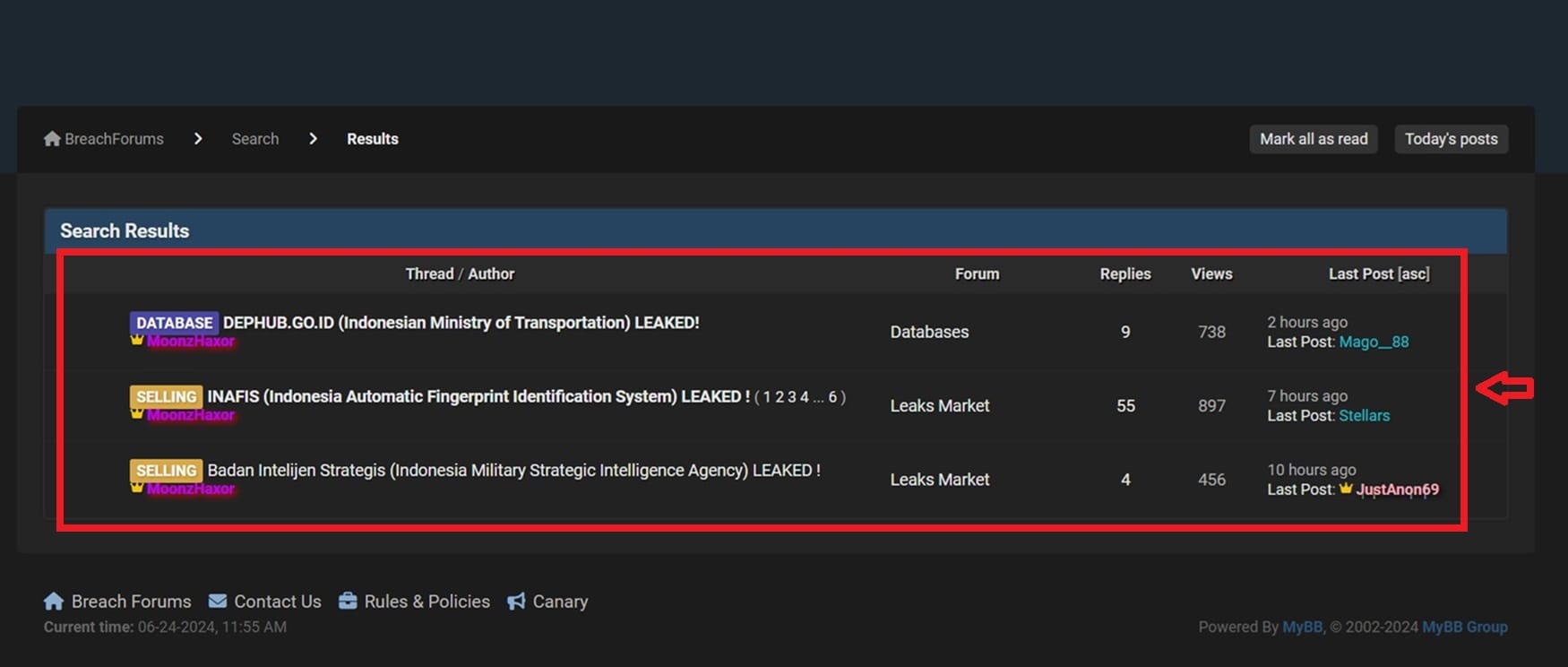
Task: Click the 55 replies count
Action: (1125, 405)
